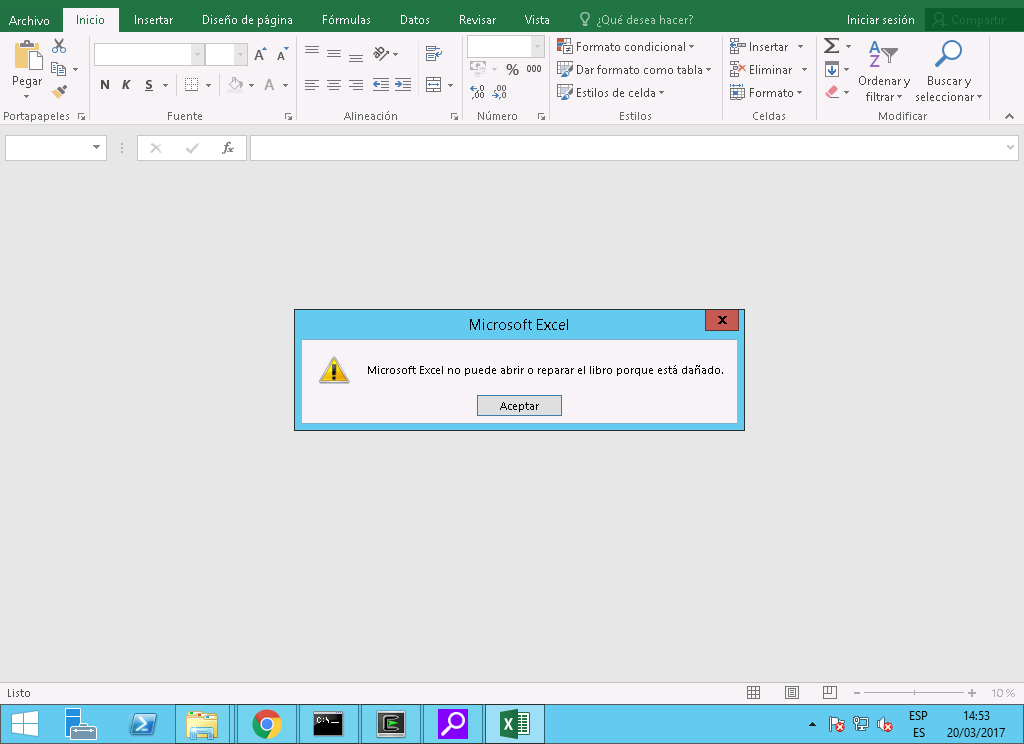Open Formato condicional dropdown
Viewport: 1024px width, 744px height.
(626, 47)
